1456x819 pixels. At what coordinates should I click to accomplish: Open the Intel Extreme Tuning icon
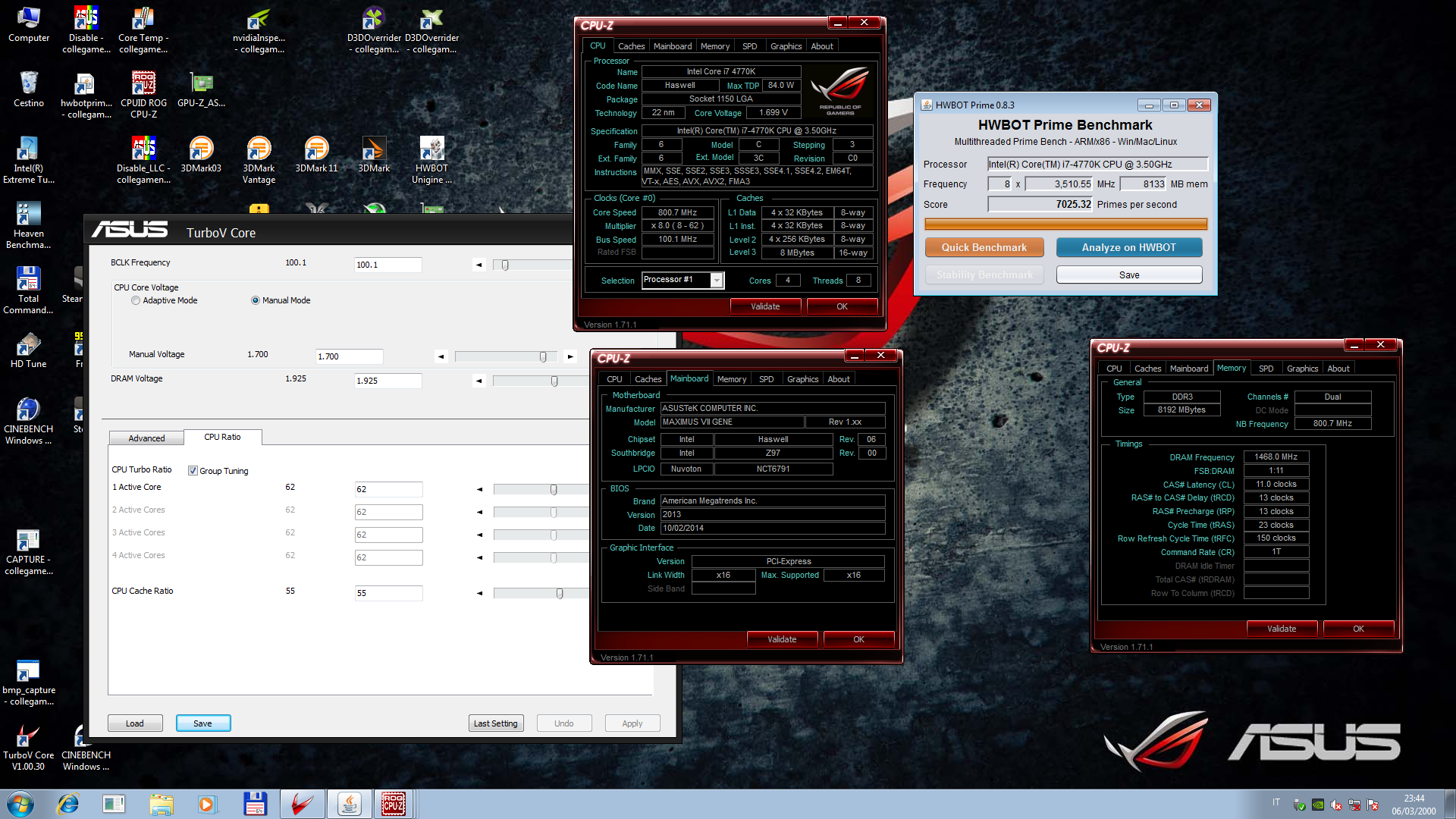pyautogui.click(x=29, y=160)
